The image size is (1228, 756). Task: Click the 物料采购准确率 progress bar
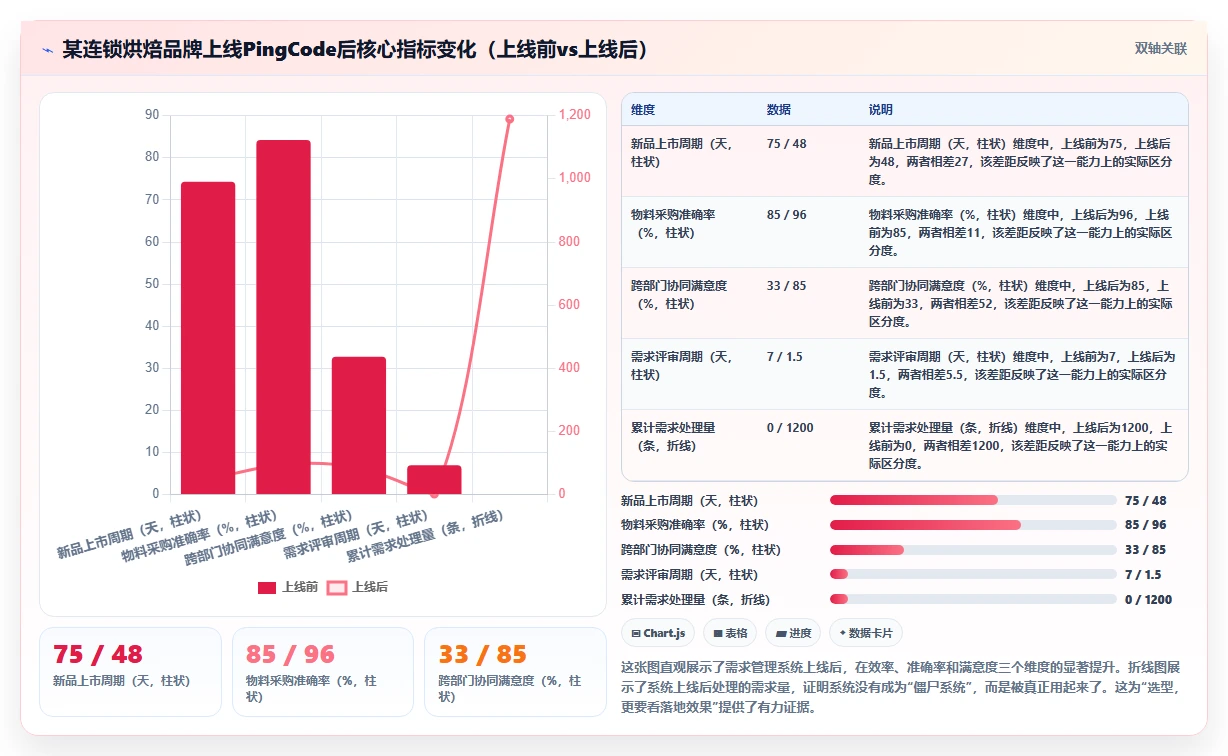[973, 525]
